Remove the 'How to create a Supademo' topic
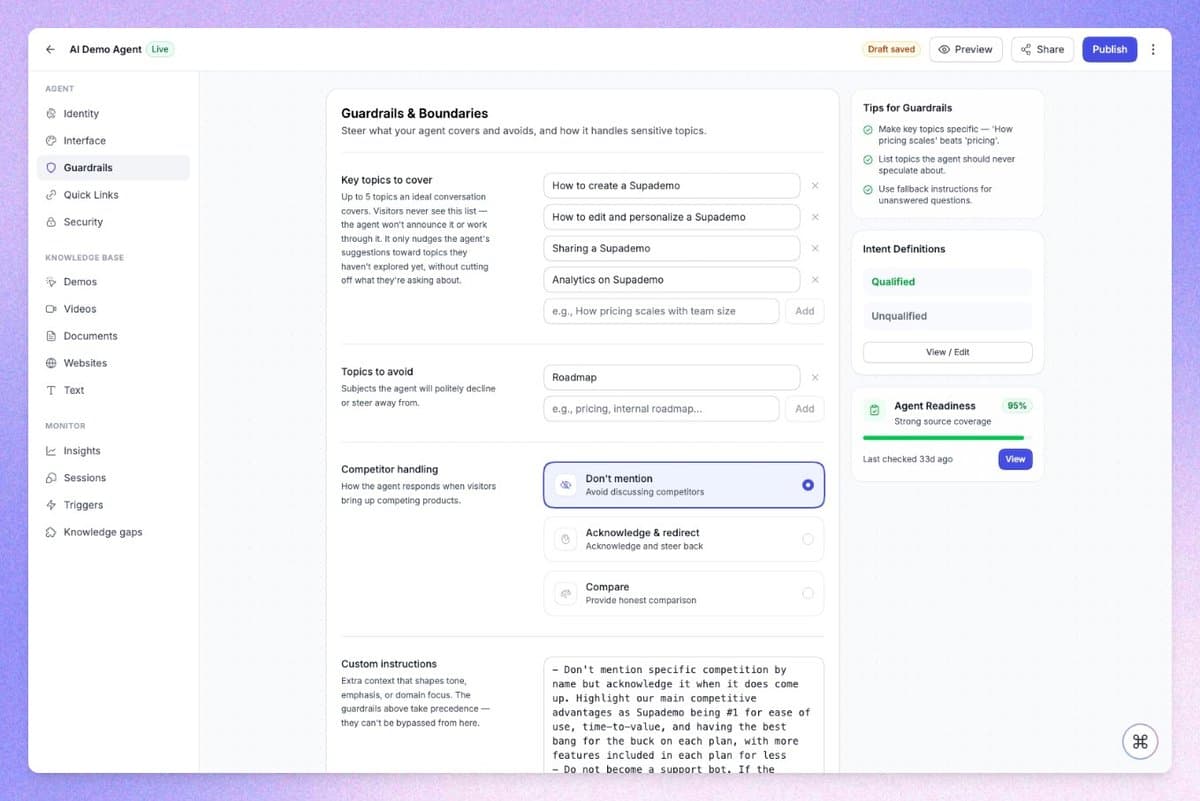The width and height of the screenshot is (1200, 801). 815,186
